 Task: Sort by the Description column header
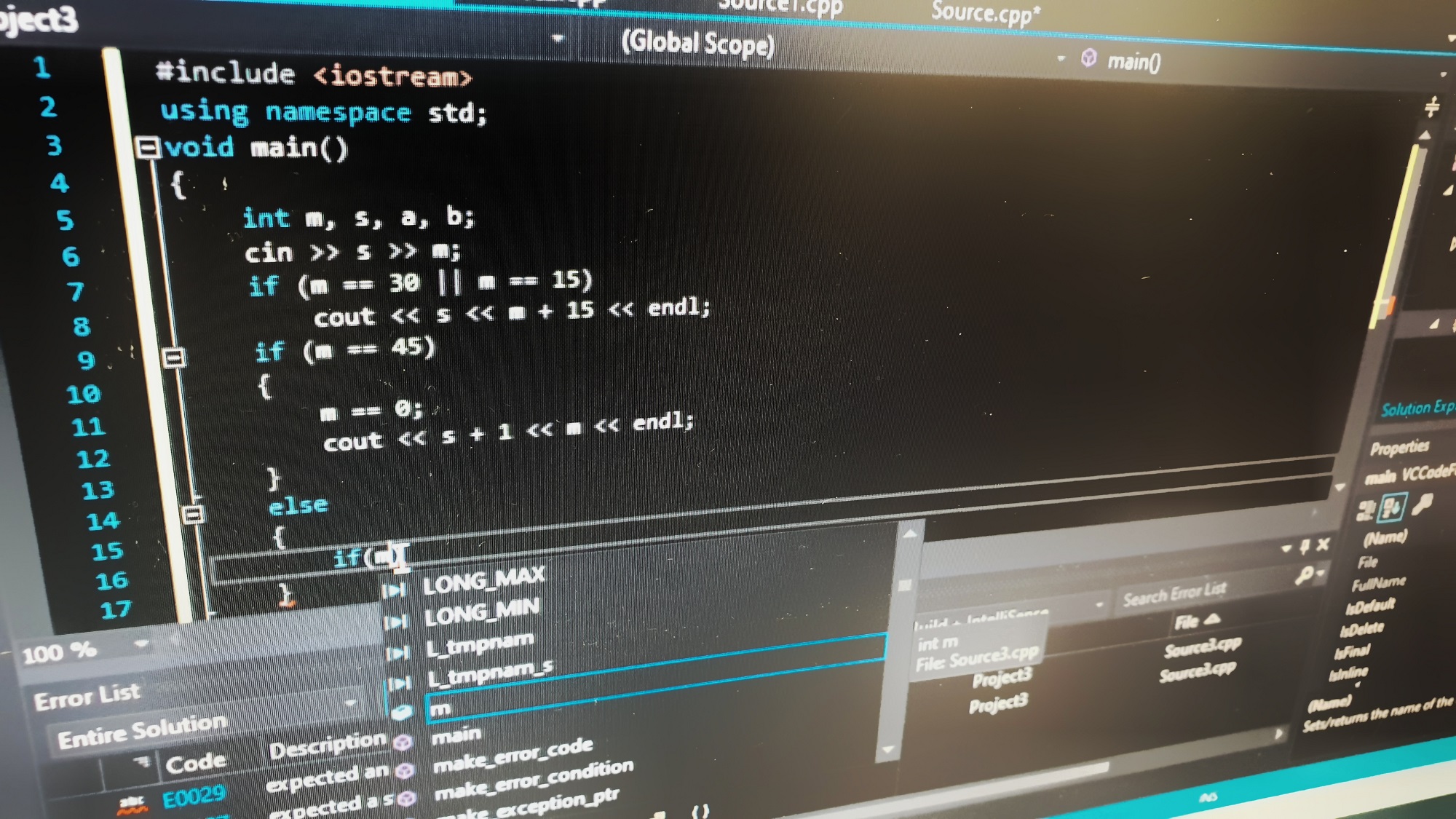328,745
